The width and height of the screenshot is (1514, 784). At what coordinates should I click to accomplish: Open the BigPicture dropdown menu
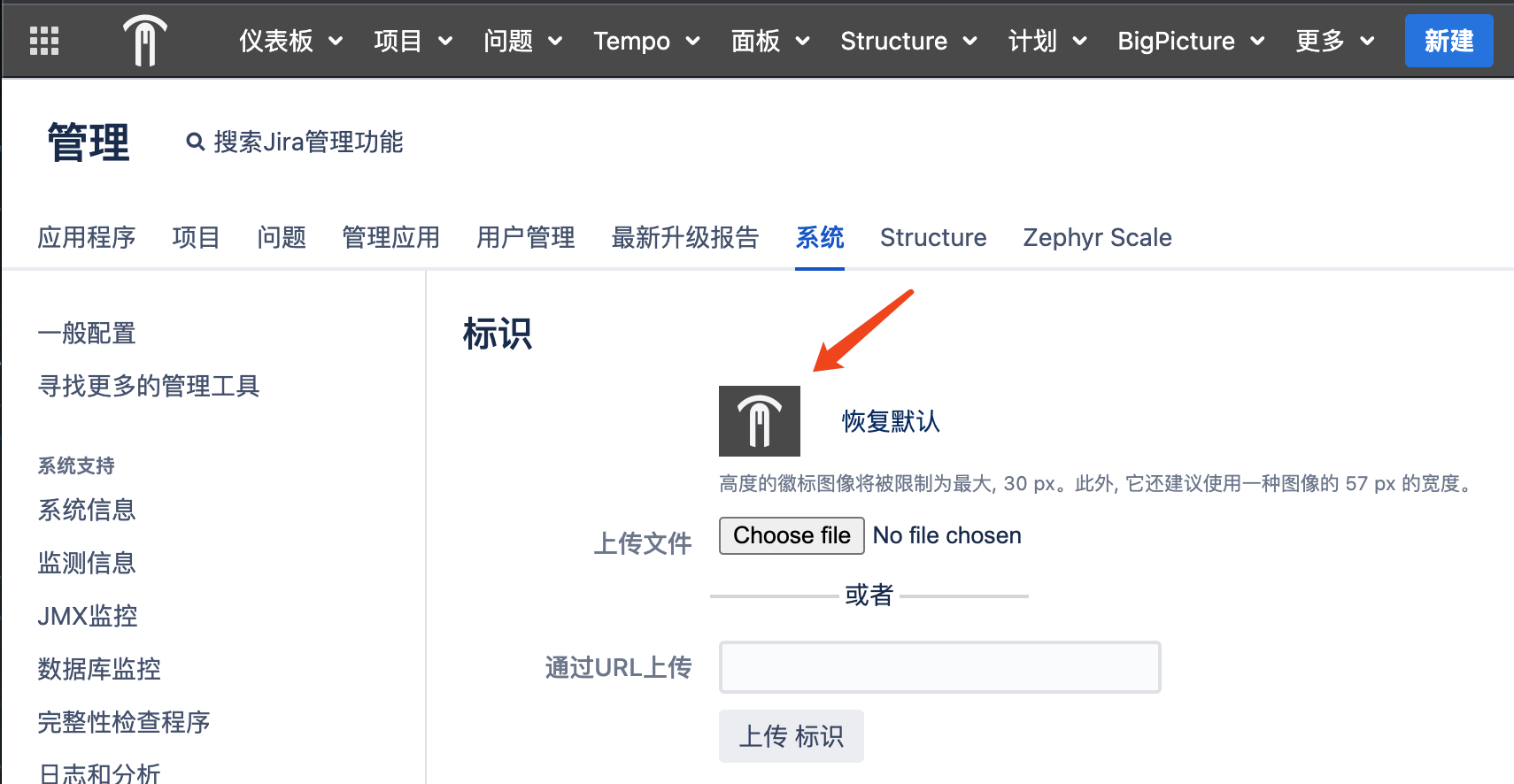(x=1192, y=41)
